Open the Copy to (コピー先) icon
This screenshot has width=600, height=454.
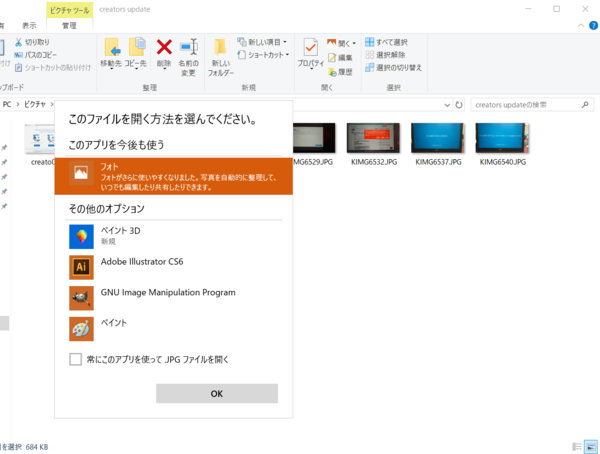pos(137,47)
